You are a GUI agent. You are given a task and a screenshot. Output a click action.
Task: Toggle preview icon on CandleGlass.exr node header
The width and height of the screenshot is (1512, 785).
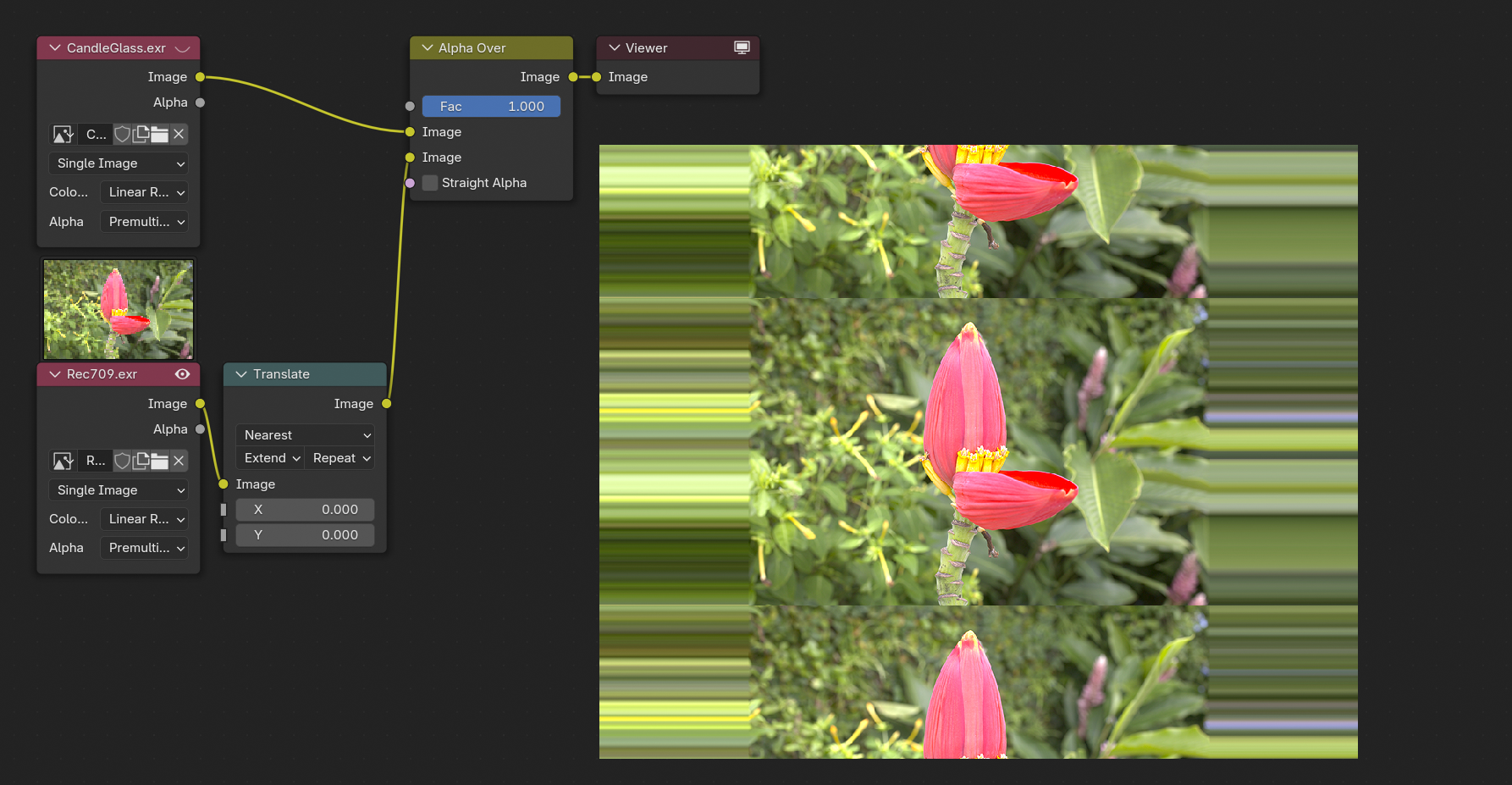(x=182, y=48)
